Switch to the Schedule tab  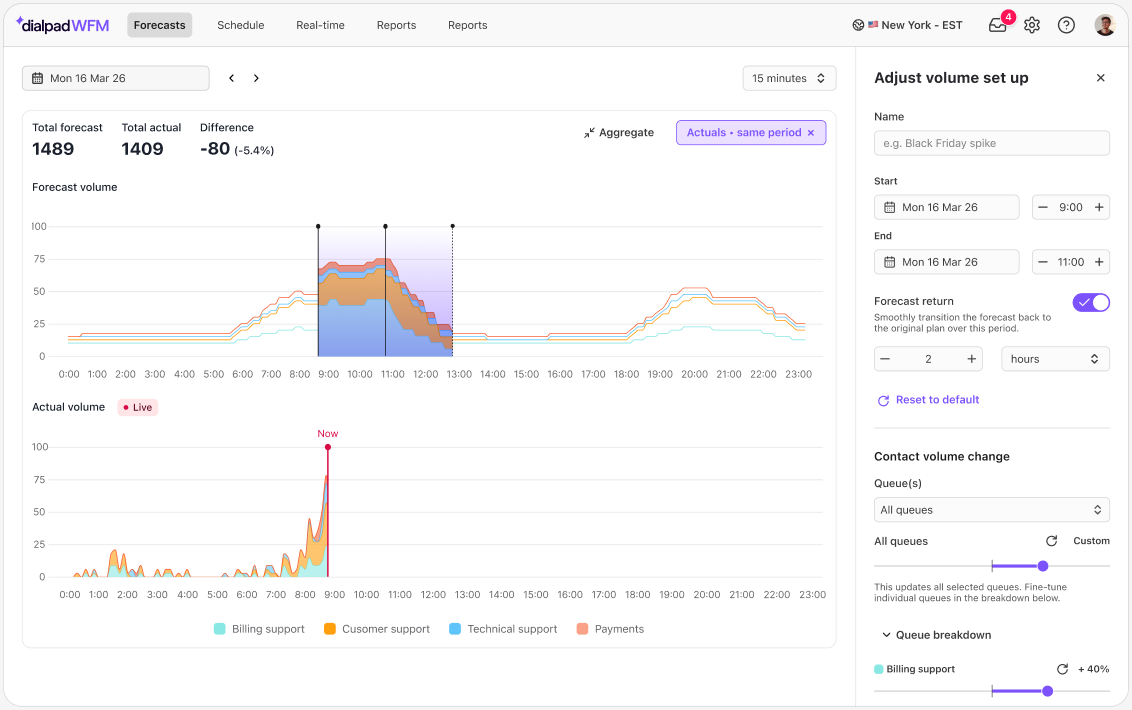(x=240, y=25)
